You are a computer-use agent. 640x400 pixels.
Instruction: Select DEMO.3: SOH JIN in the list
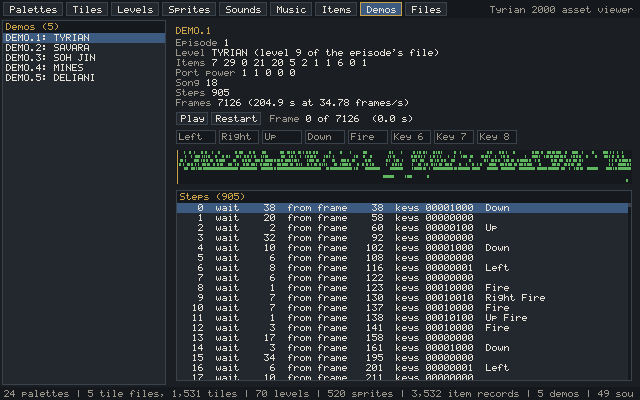point(84,58)
